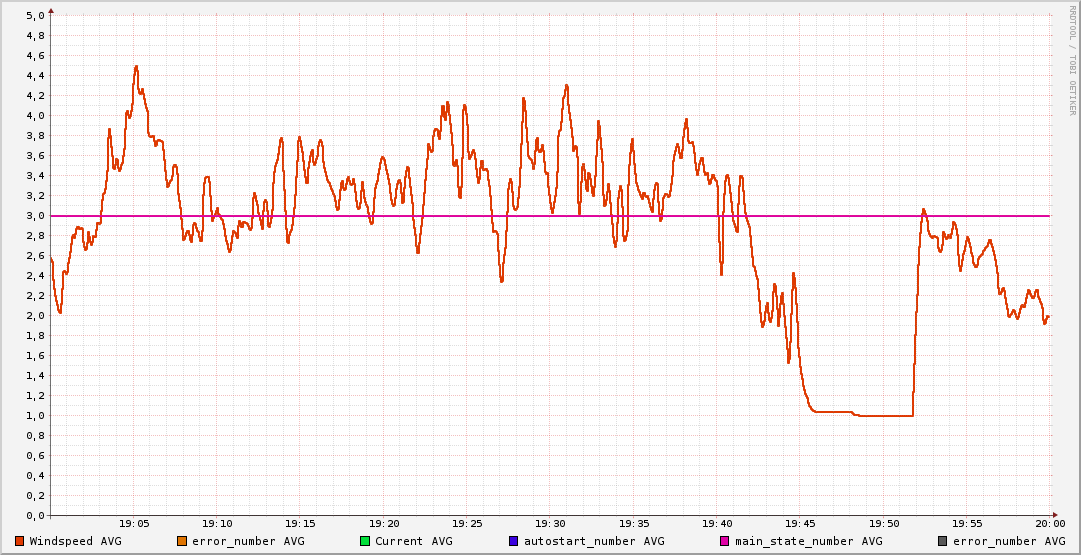Click the blue autostart_number AVG legend swatch

pos(514,541)
